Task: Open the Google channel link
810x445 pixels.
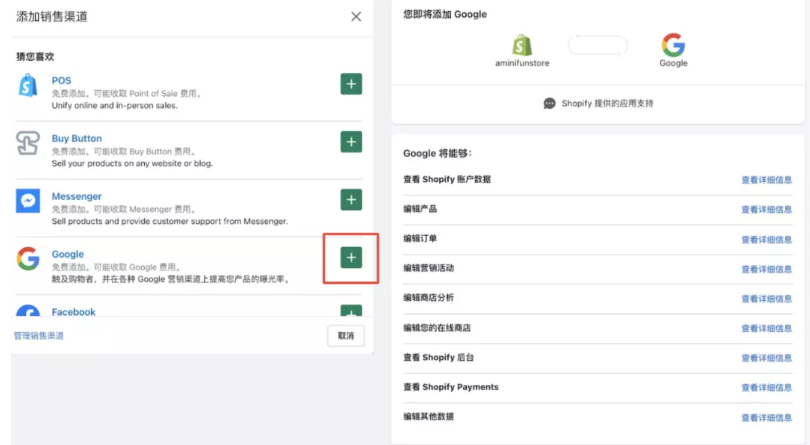Action: tap(68, 254)
